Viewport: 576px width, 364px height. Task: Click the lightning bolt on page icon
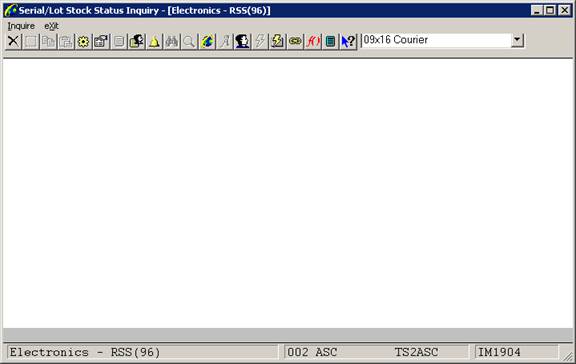277,41
